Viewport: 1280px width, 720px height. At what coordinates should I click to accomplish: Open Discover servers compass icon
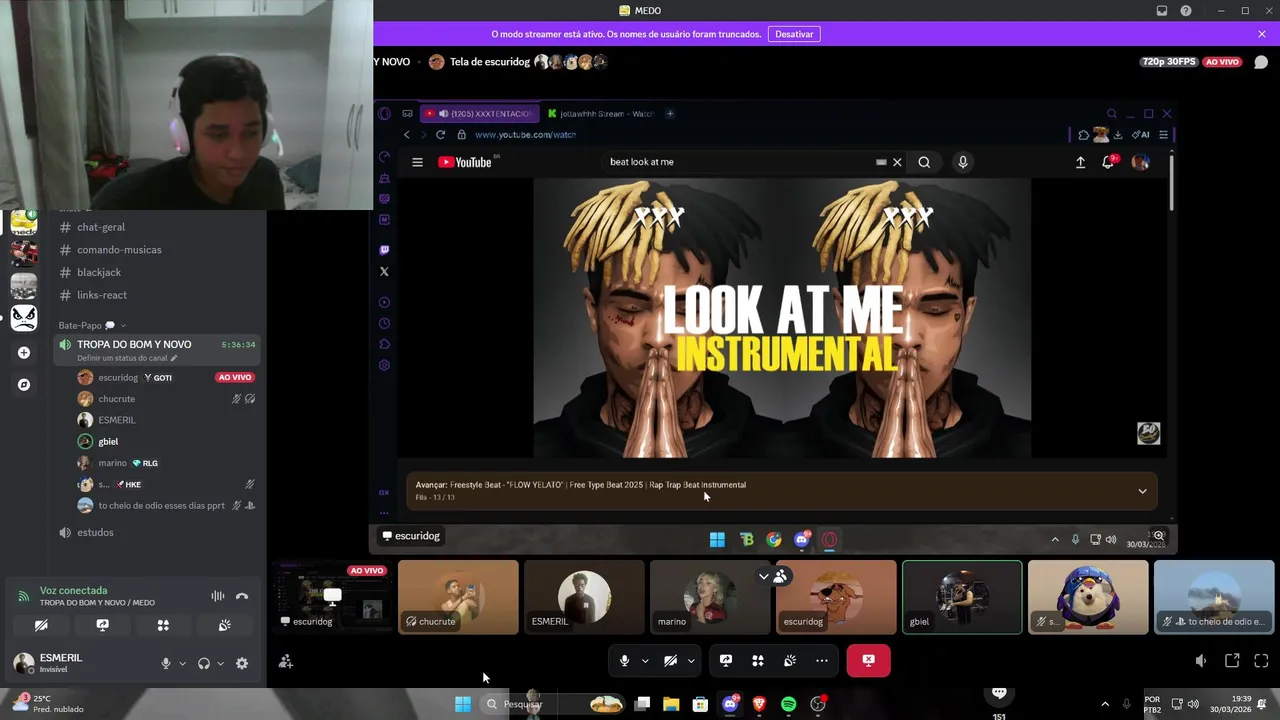tap(24, 384)
